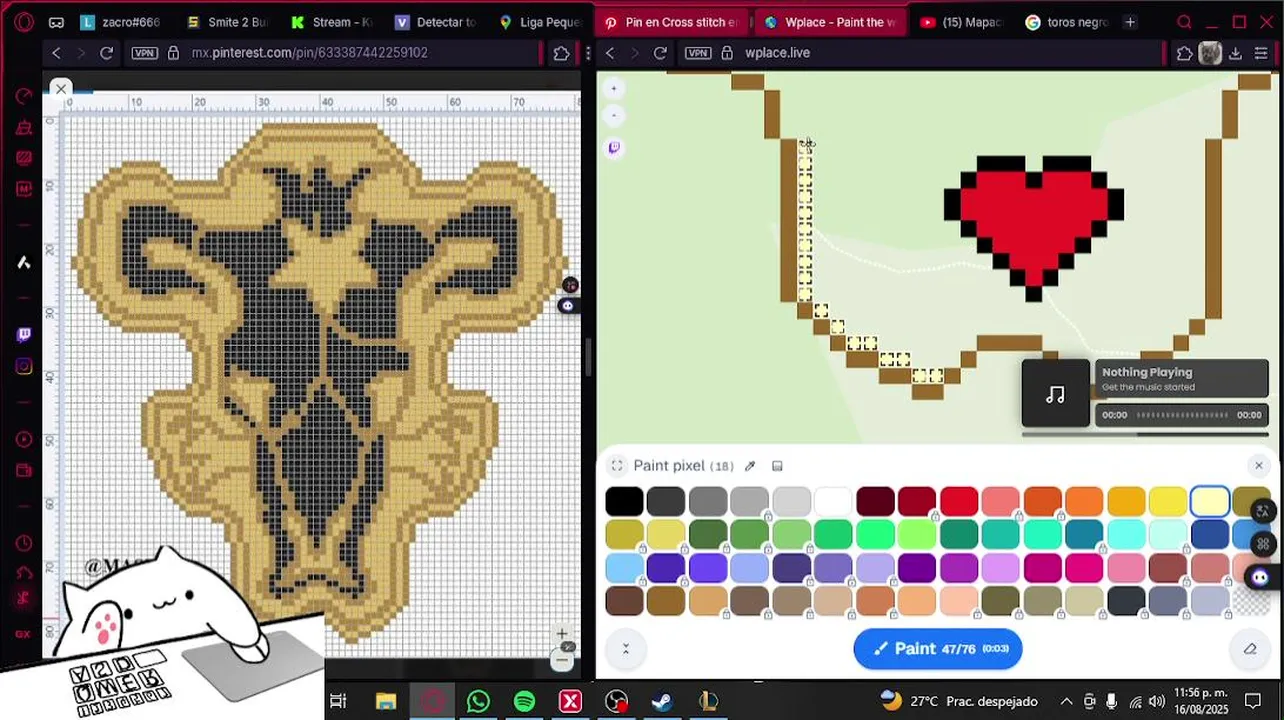Select the eraser tool in Wplace
The image size is (1284, 720).
[x=1250, y=649]
